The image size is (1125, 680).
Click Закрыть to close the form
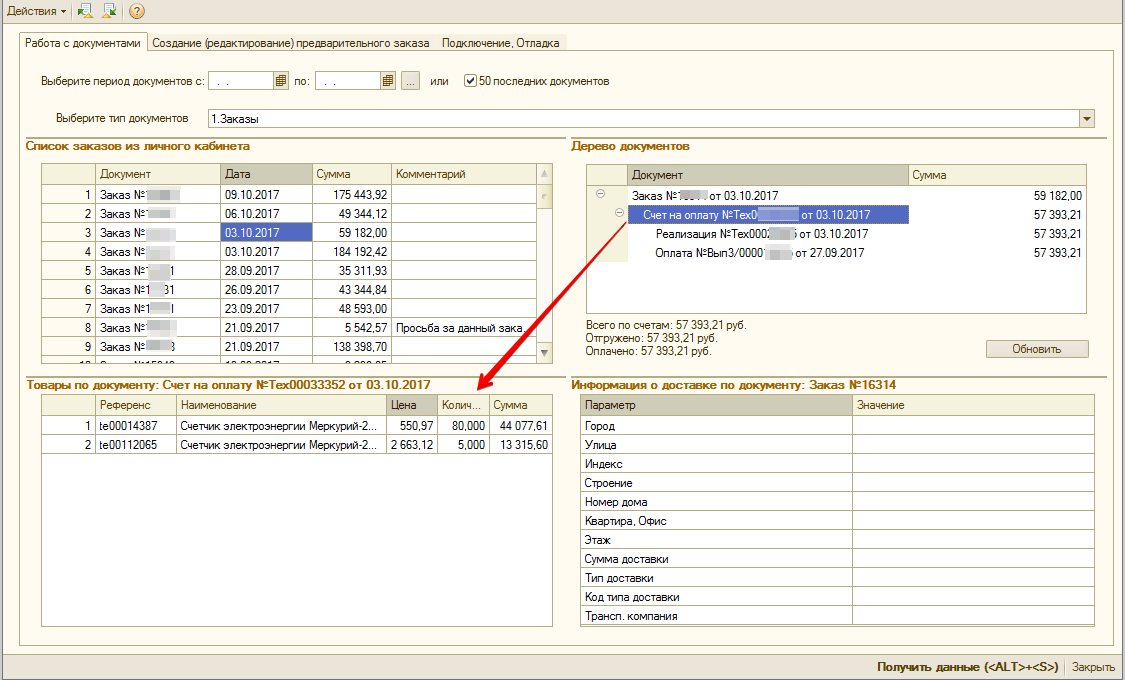(x=1092, y=667)
